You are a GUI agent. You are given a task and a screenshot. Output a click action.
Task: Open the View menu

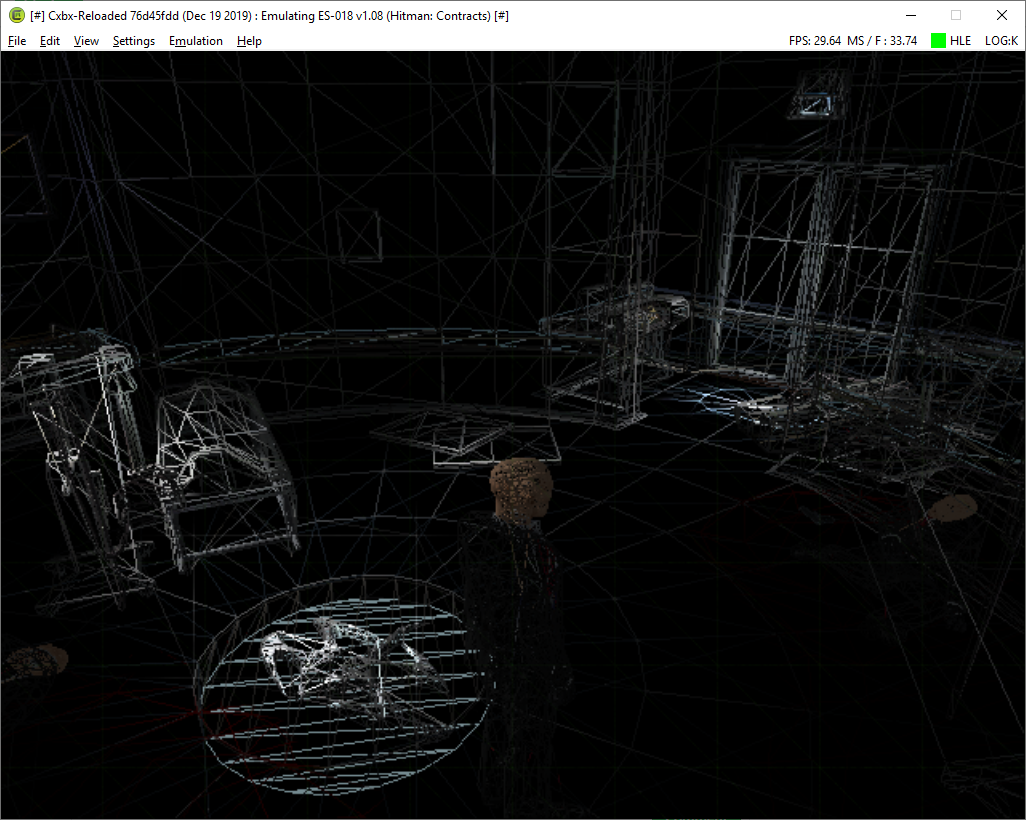pos(86,41)
